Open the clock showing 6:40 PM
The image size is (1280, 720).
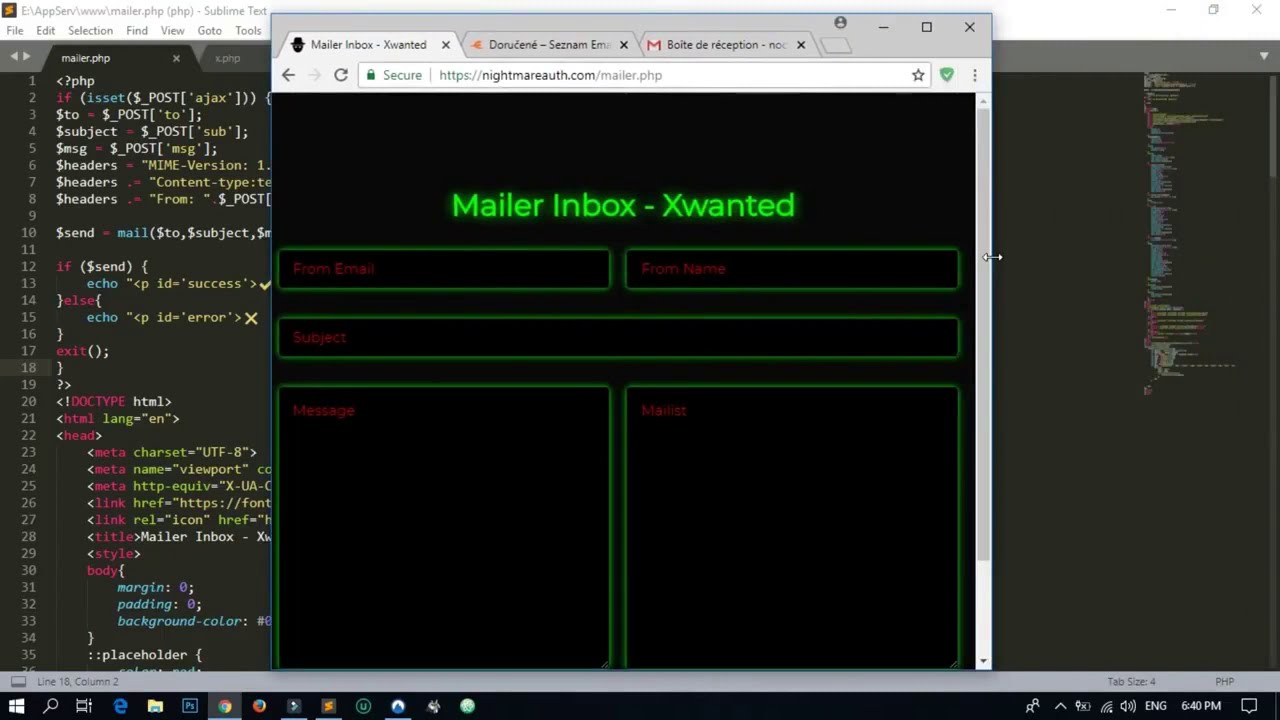(x=1201, y=706)
